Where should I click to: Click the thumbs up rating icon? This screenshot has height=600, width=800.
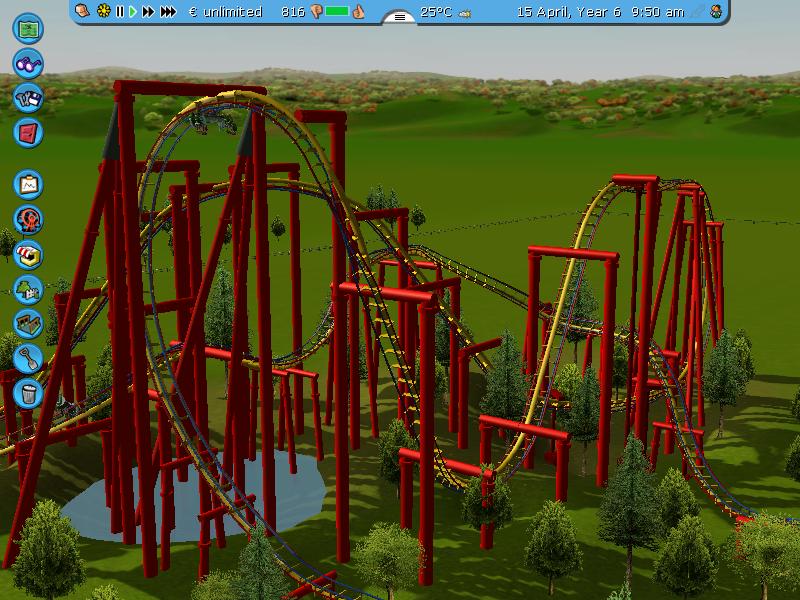[x=359, y=11]
